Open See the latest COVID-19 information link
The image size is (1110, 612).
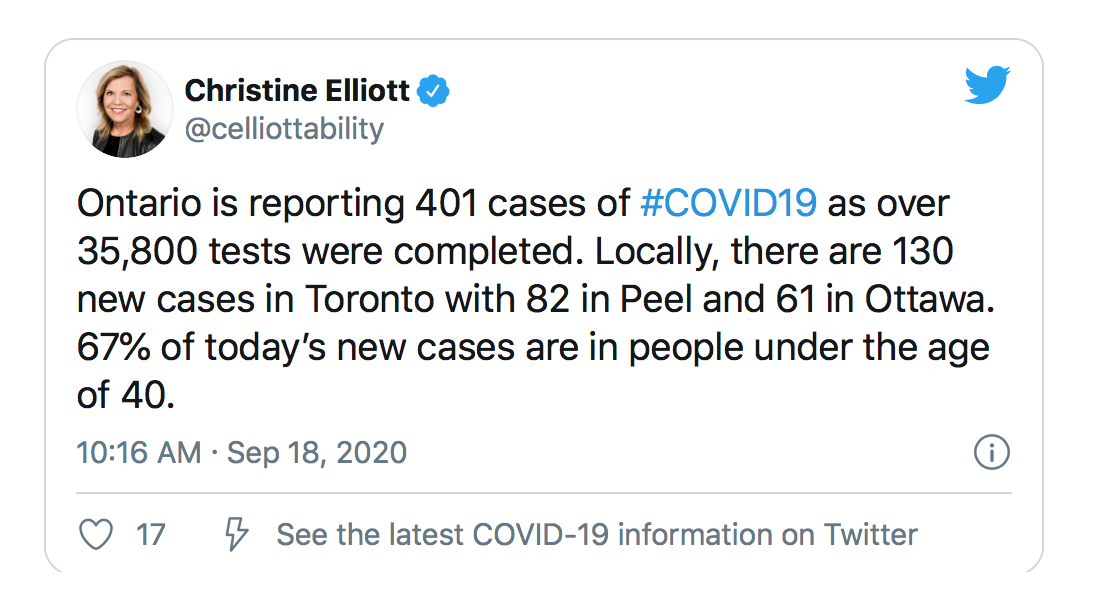point(597,535)
